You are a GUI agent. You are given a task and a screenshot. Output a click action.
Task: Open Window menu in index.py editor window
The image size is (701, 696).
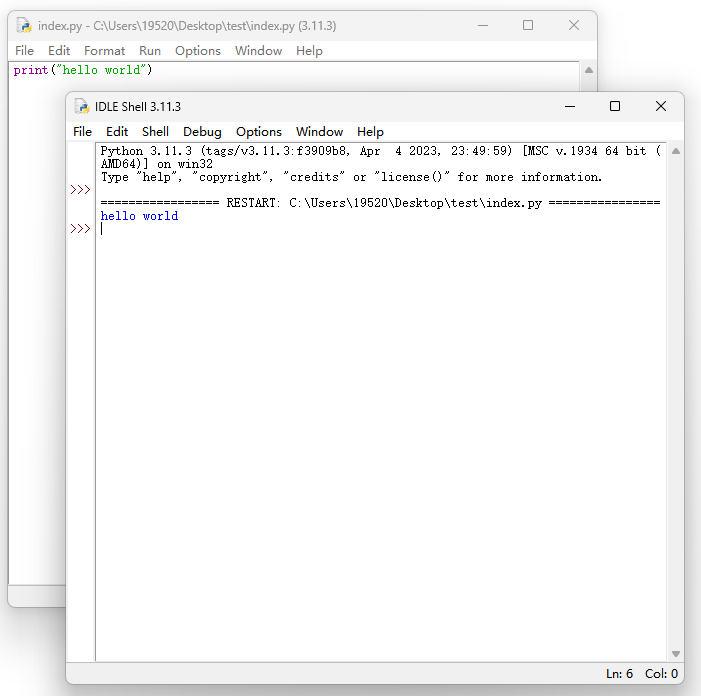tap(258, 51)
